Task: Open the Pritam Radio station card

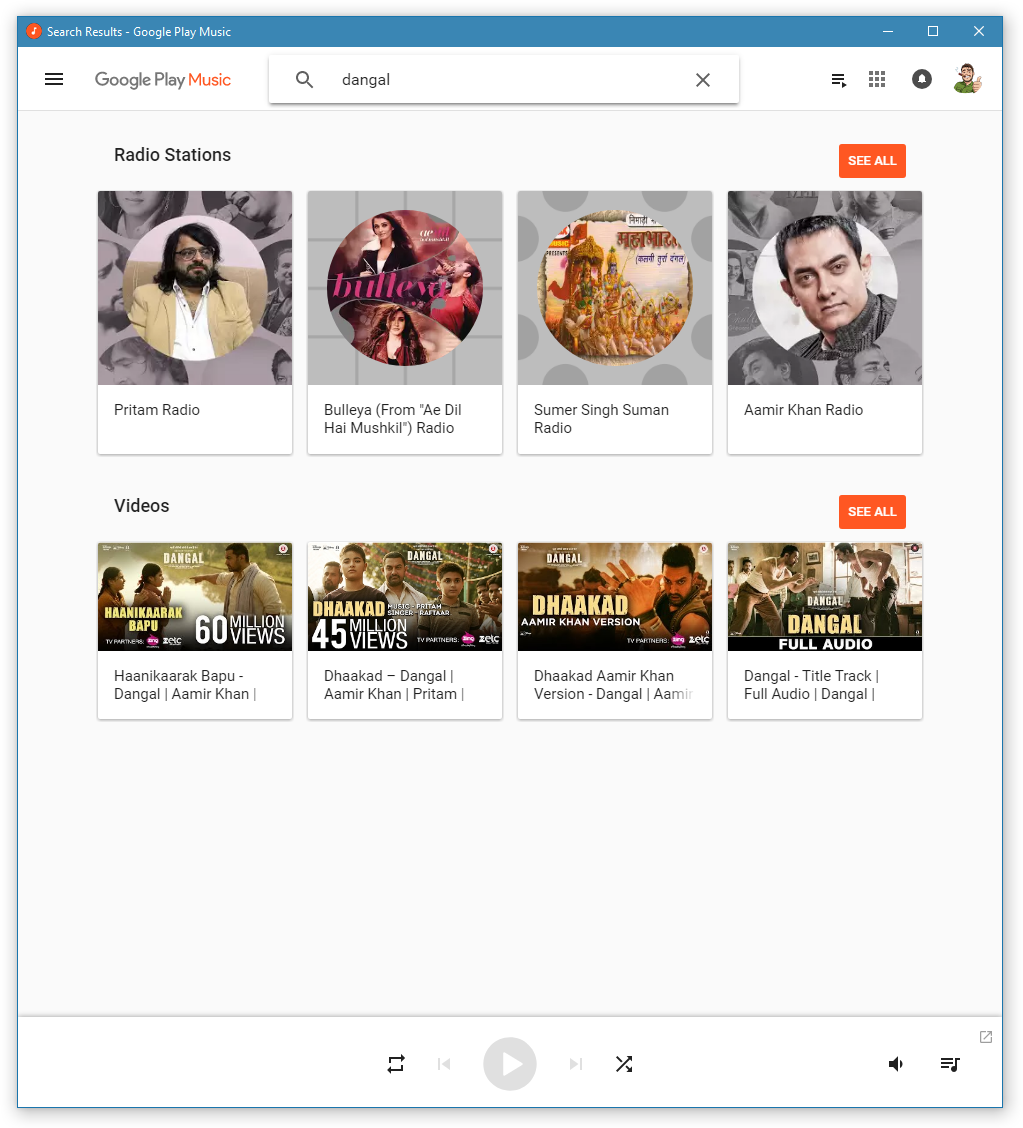Action: [195, 322]
